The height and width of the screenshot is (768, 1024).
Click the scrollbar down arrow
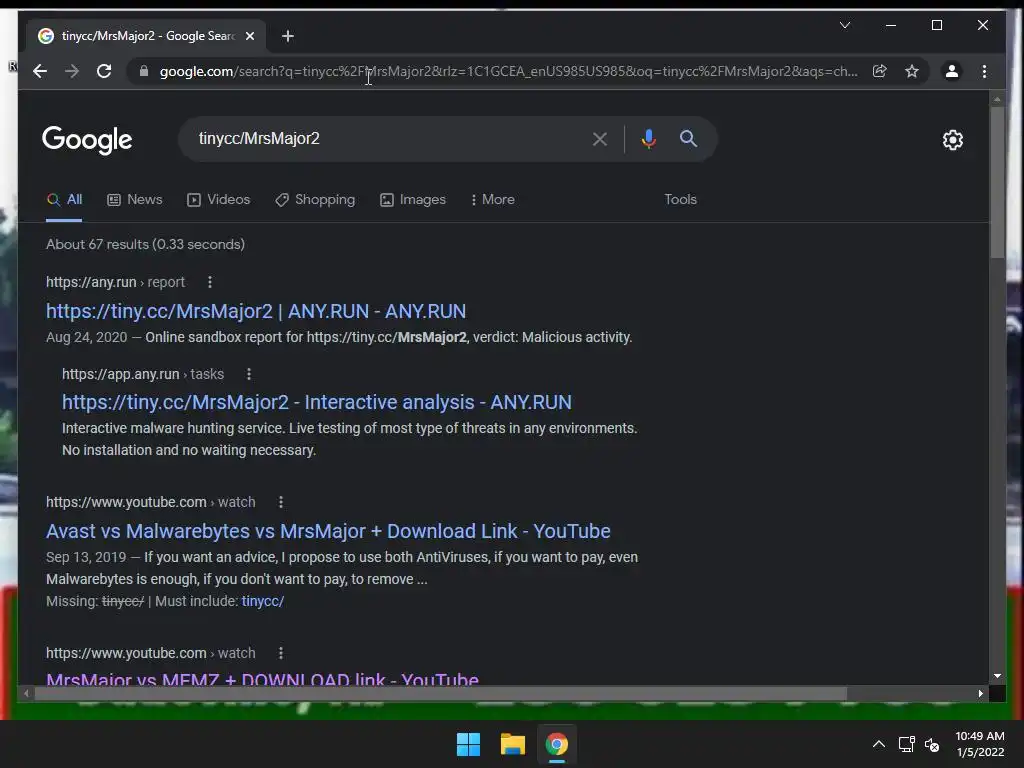point(997,677)
